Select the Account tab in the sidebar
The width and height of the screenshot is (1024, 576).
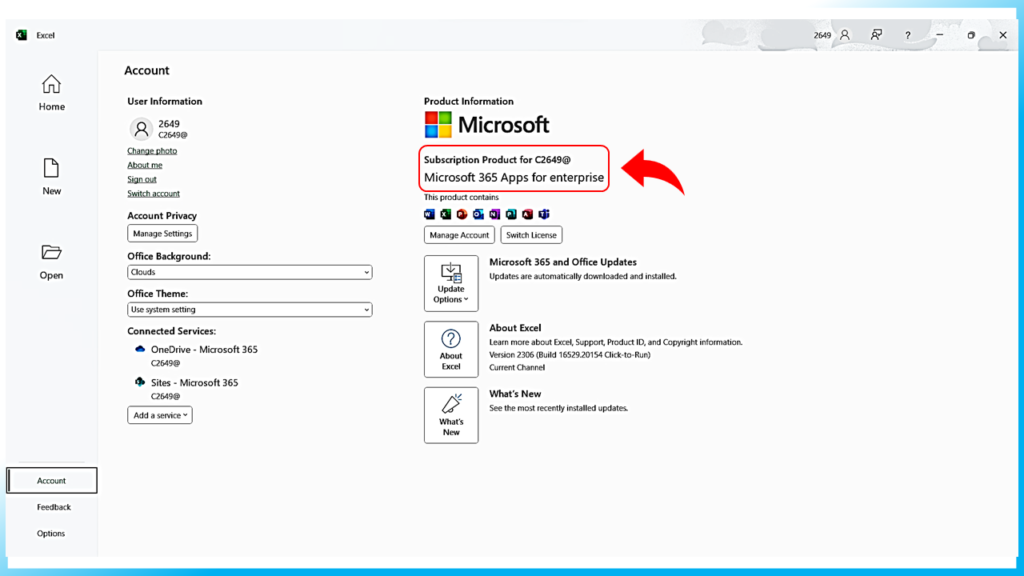(x=52, y=481)
